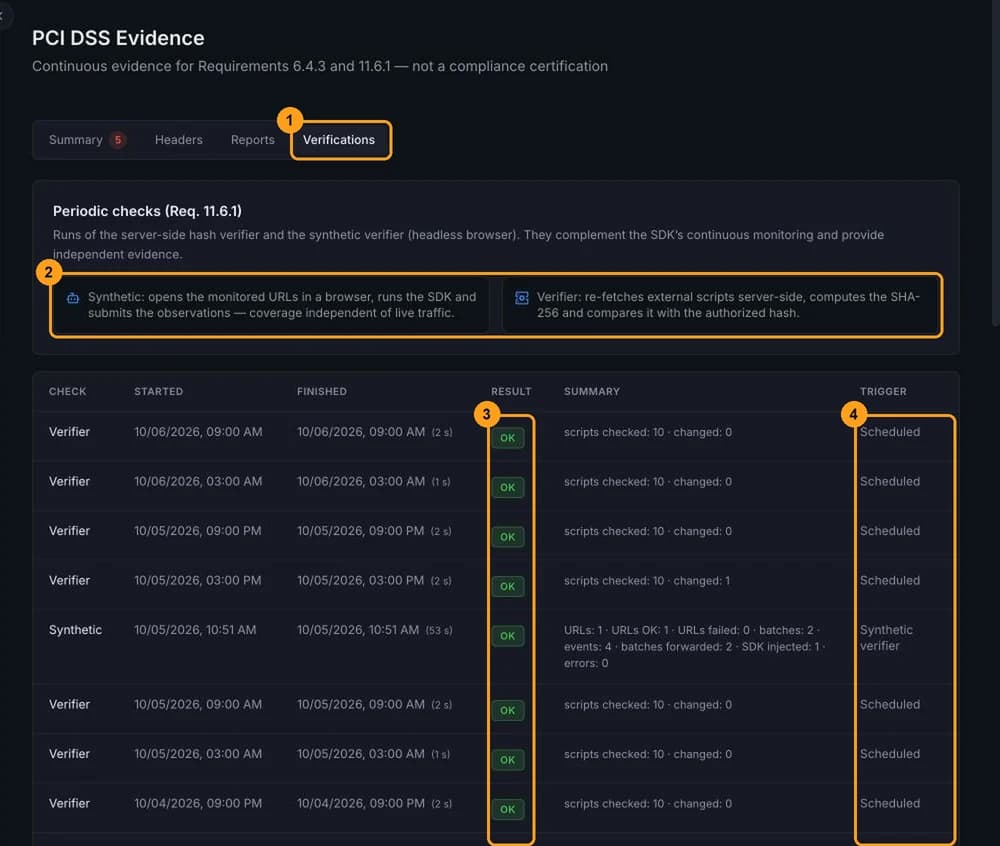Click started time 10/05/2026, 10:51 AM
1000x846 pixels.
point(195,630)
